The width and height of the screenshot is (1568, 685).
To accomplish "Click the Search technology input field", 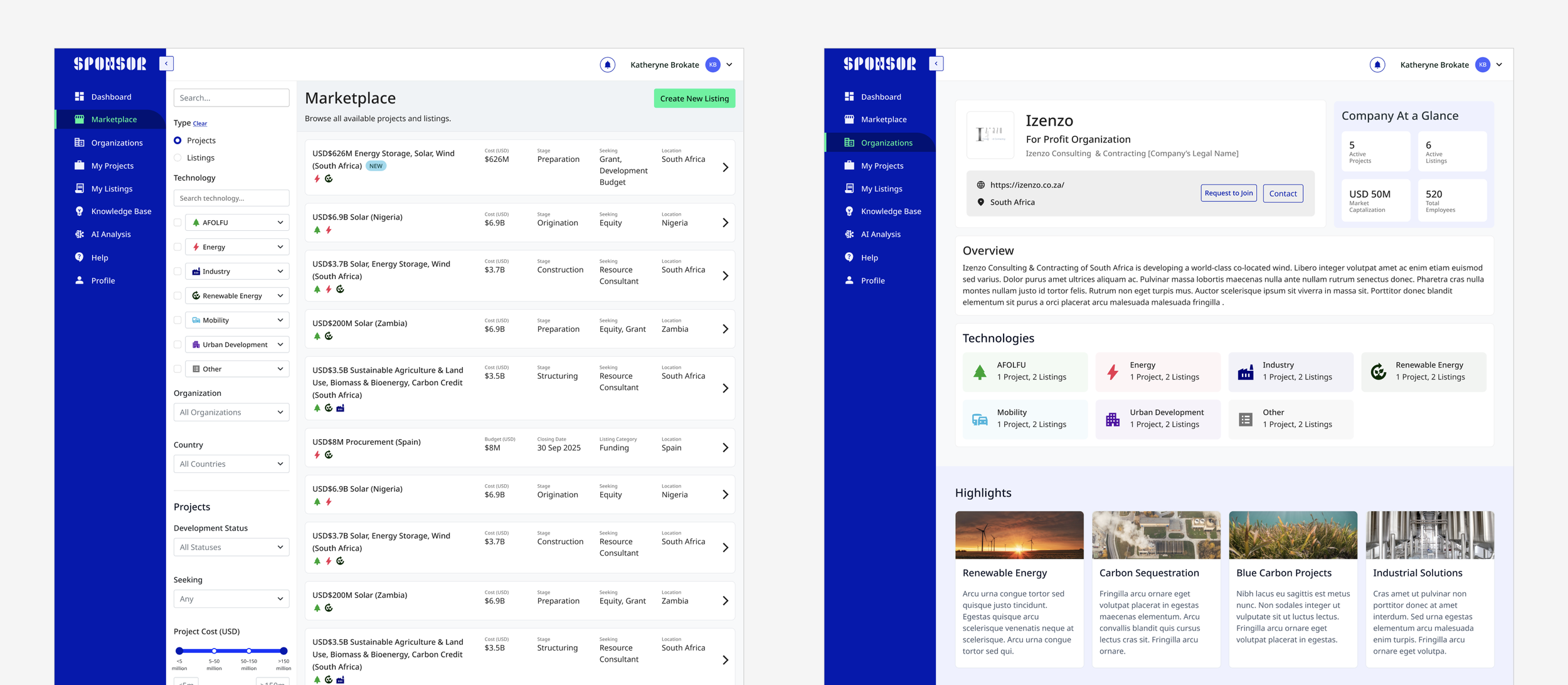I will [231, 198].
